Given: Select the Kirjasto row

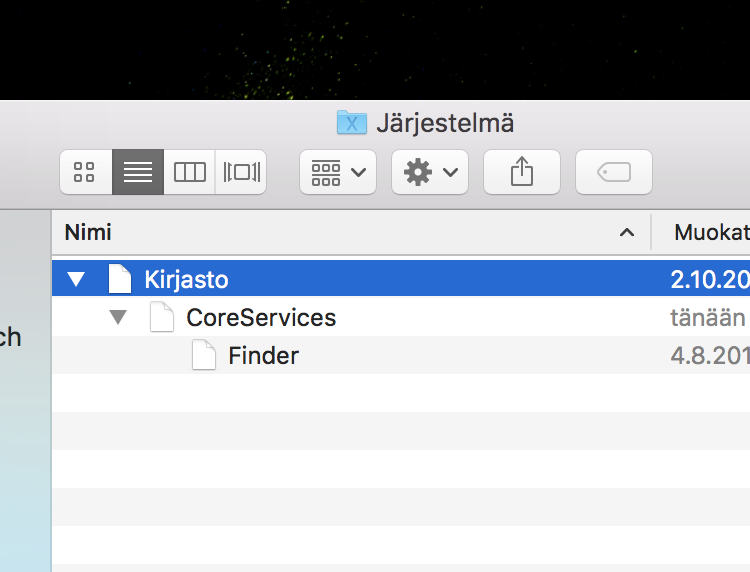Looking at the screenshot, I should (x=401, y=278).
